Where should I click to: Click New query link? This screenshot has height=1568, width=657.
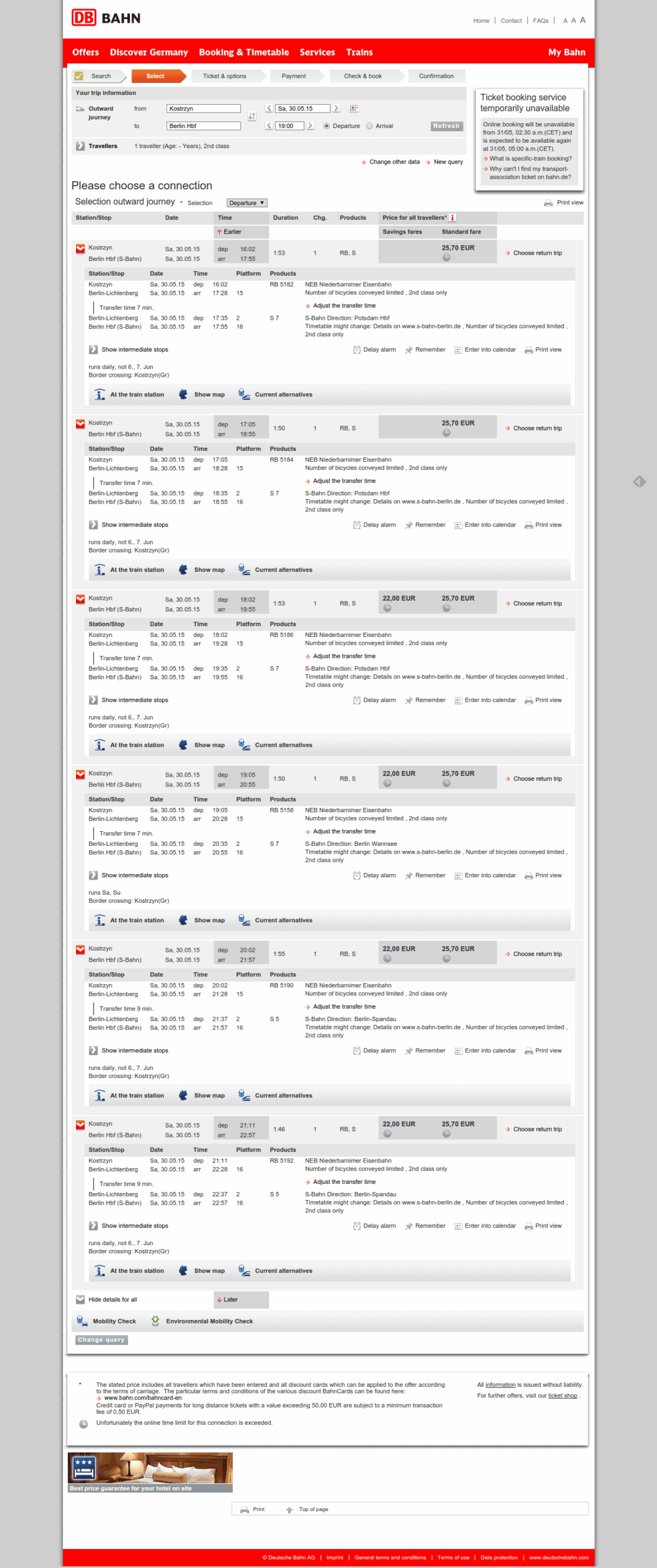pyautogui.click(x=445, y=162)
